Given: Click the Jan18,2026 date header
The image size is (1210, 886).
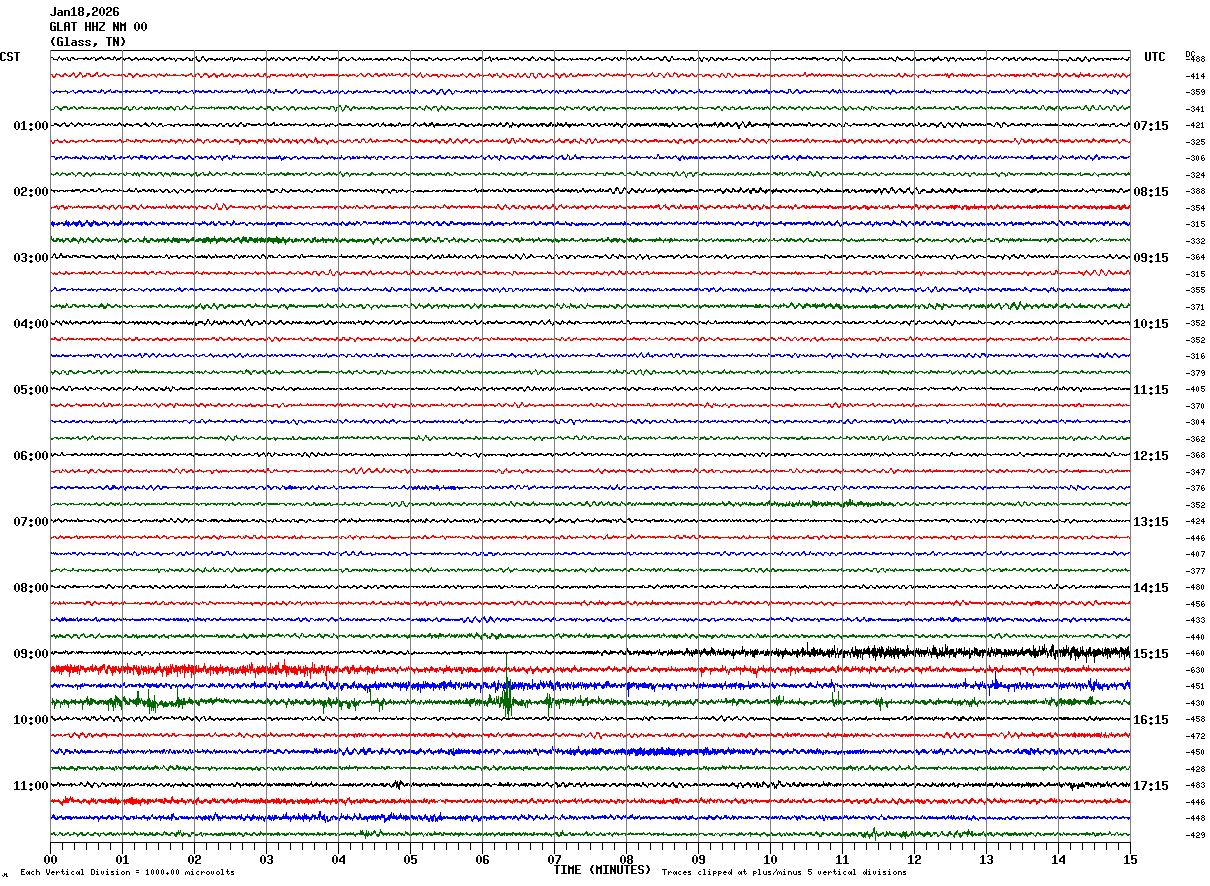Looking at the screenshot, I should pos(84,12).
